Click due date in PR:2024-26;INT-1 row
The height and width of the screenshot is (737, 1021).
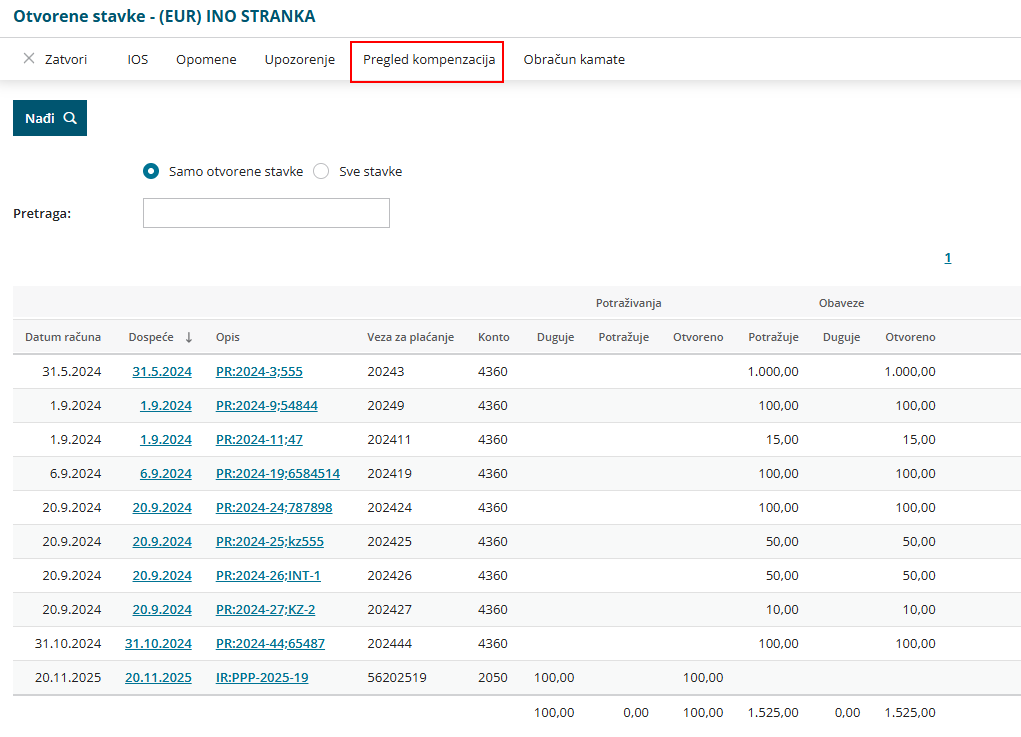tap(162, 576)
